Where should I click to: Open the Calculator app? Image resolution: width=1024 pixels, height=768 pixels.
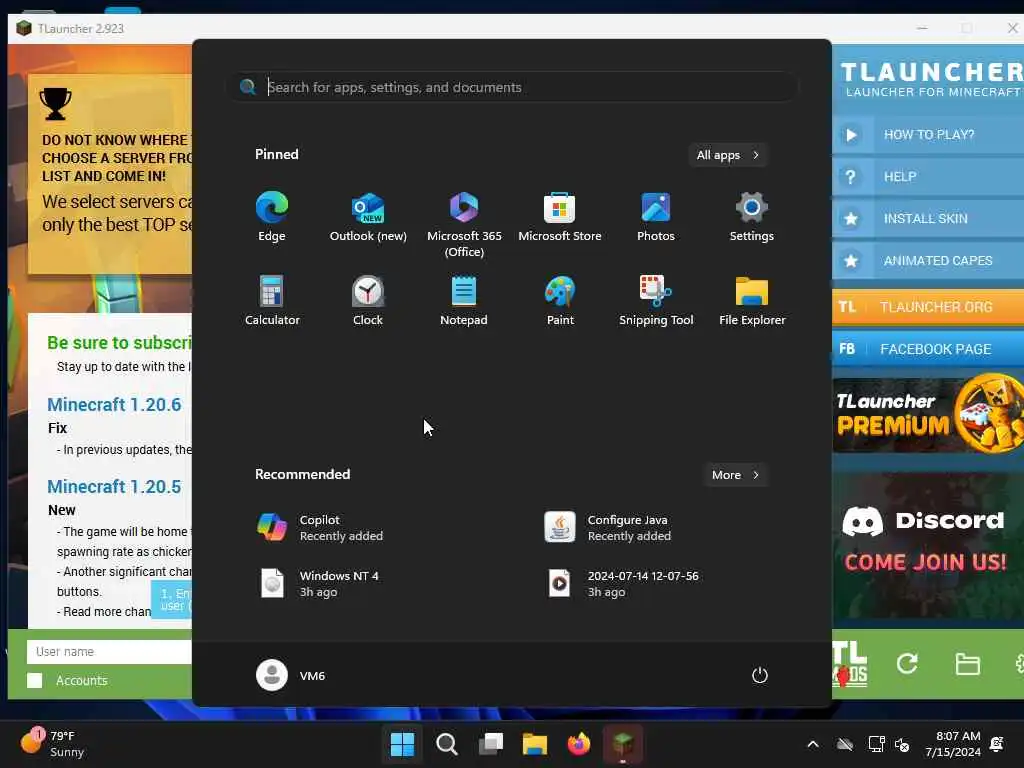click(x=272, y=300)
